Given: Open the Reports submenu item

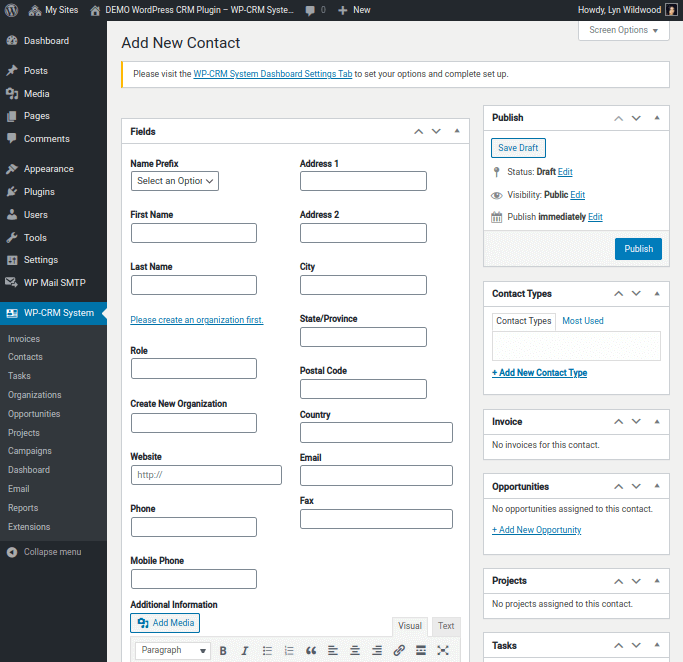Looking at the screenshot, I should coord(23,508).
